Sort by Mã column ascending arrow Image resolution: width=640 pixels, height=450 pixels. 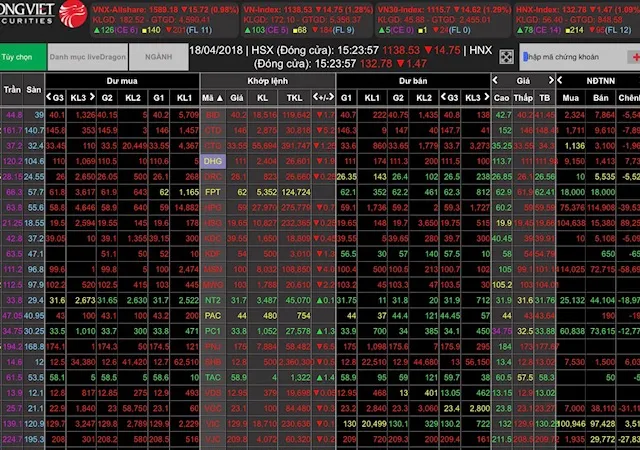pos(220,98)
